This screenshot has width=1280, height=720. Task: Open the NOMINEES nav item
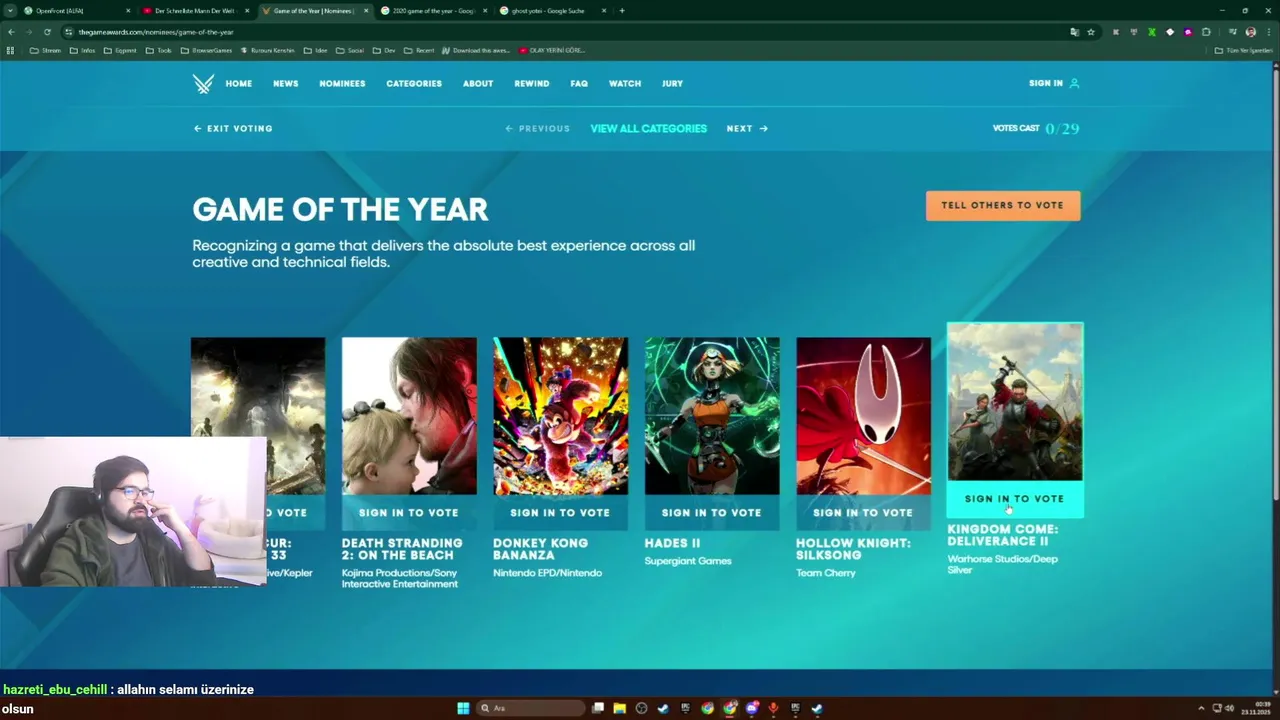point(342,84)
